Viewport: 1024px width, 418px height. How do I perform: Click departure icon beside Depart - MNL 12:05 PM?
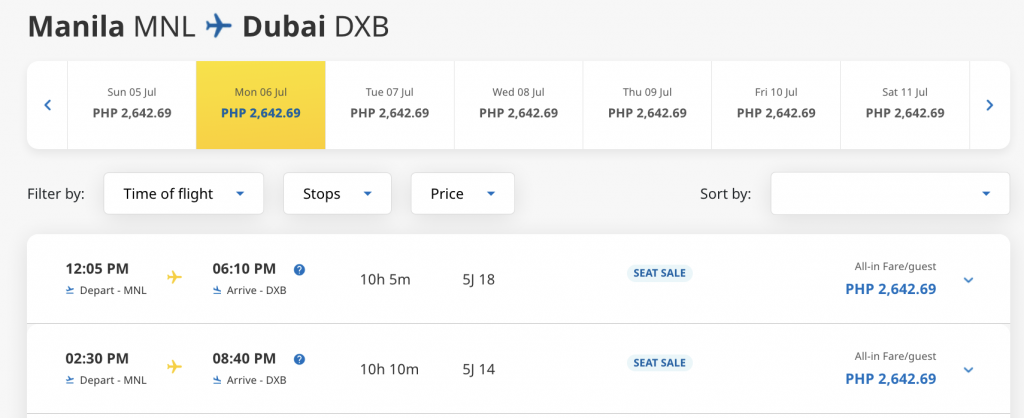[70, 291]
